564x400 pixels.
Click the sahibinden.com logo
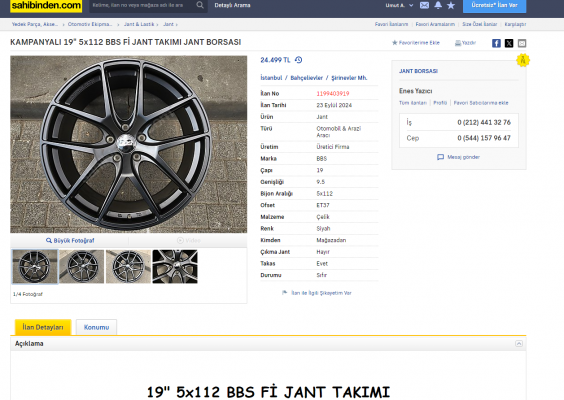pyautogui.click(x=46, y=6)
